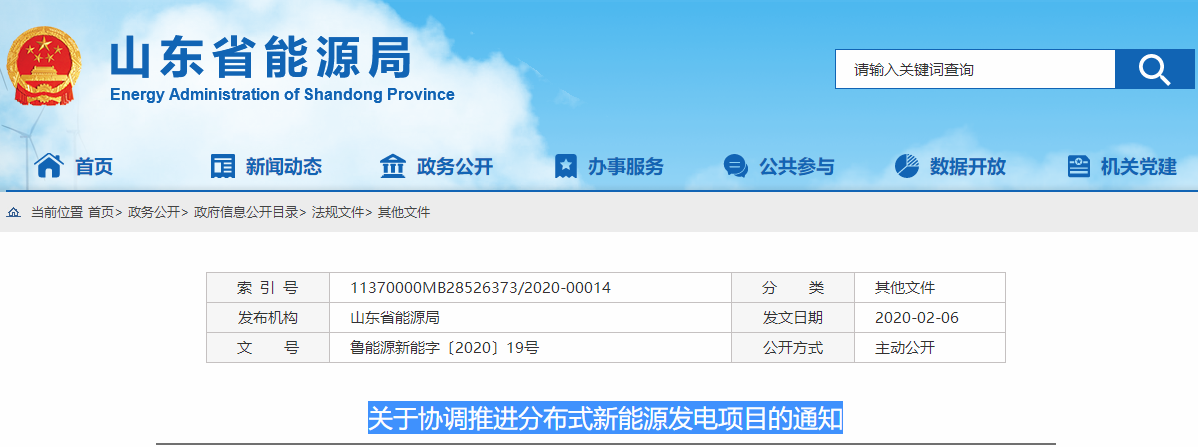Viewport: 1198px width, 447px height.
Task: Click the 发布机构 label cell
Action: pos(267,318)
